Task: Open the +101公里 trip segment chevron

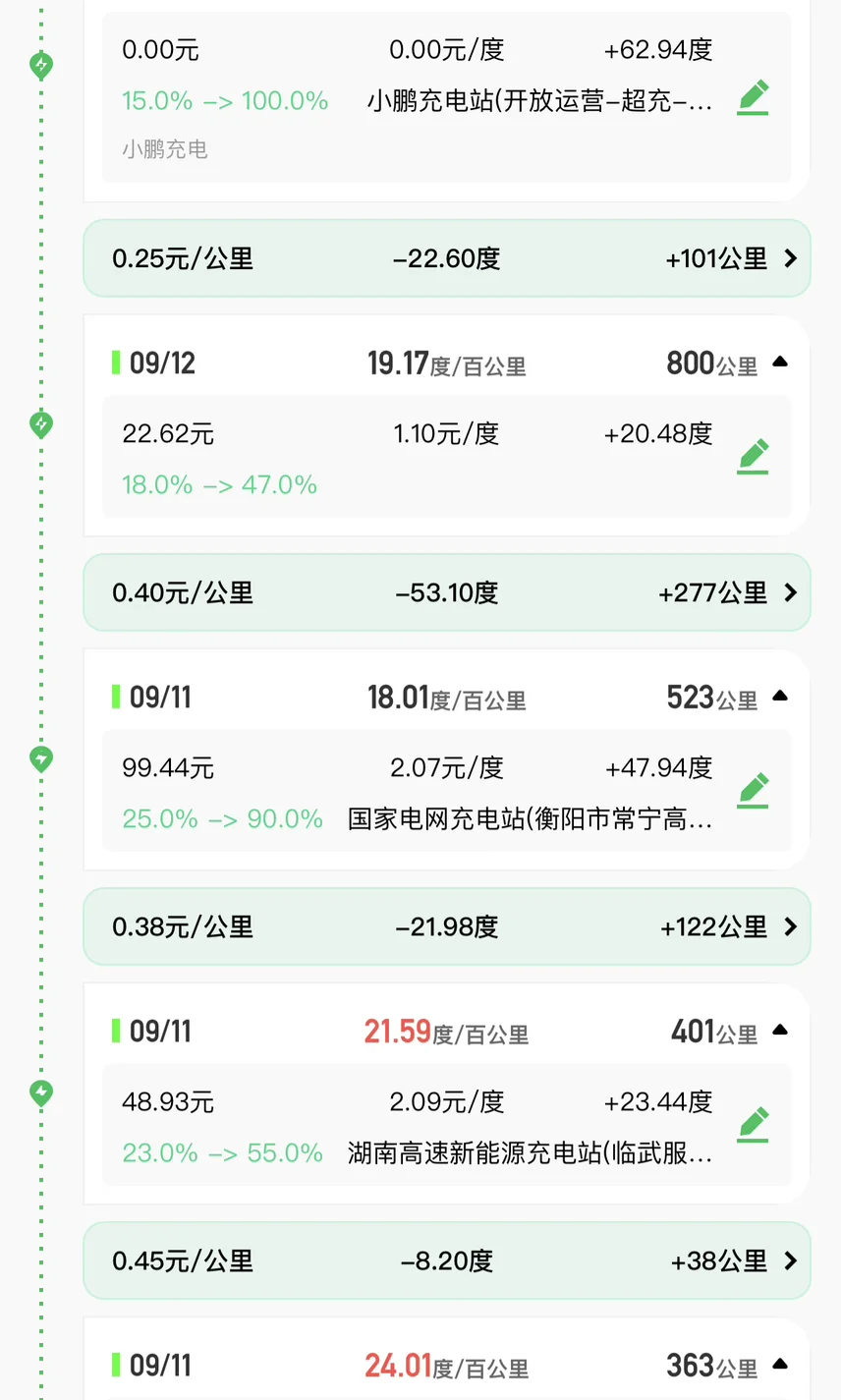Action: click(x=790, y=258)
